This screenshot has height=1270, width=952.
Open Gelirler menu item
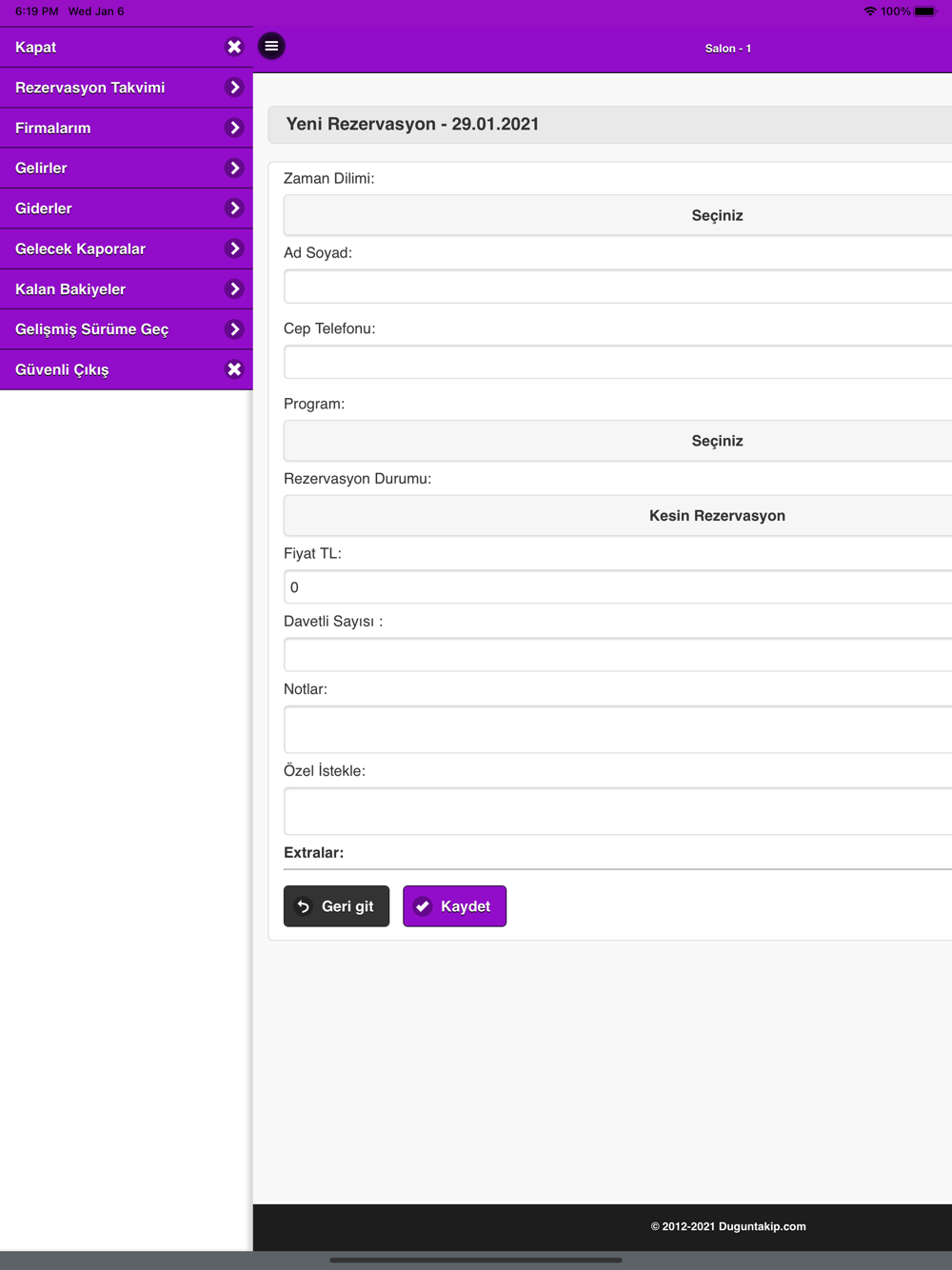pyautogui.click(x=127, y=168)
